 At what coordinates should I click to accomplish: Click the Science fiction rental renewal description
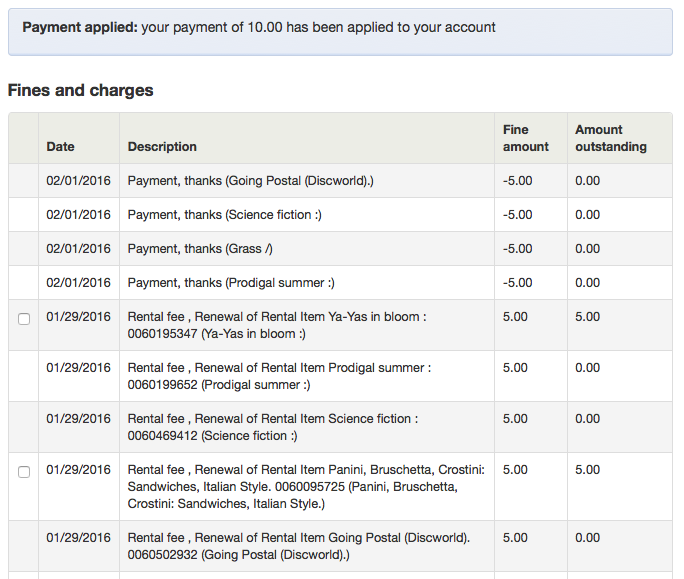(272, 427)
